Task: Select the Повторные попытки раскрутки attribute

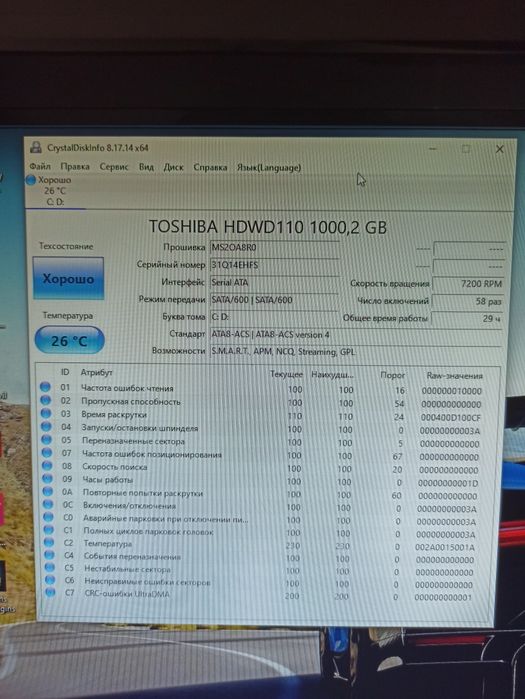Action: [x=143, y=493]
